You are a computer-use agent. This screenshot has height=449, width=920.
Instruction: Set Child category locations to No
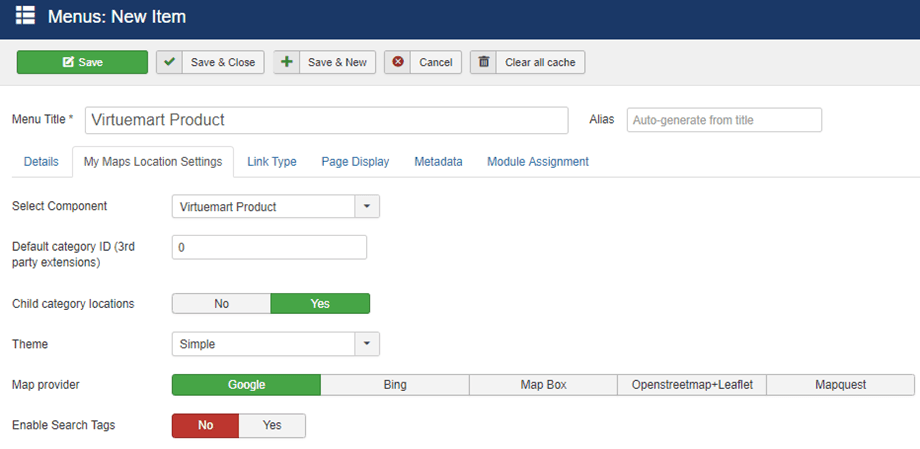point(221,303)
